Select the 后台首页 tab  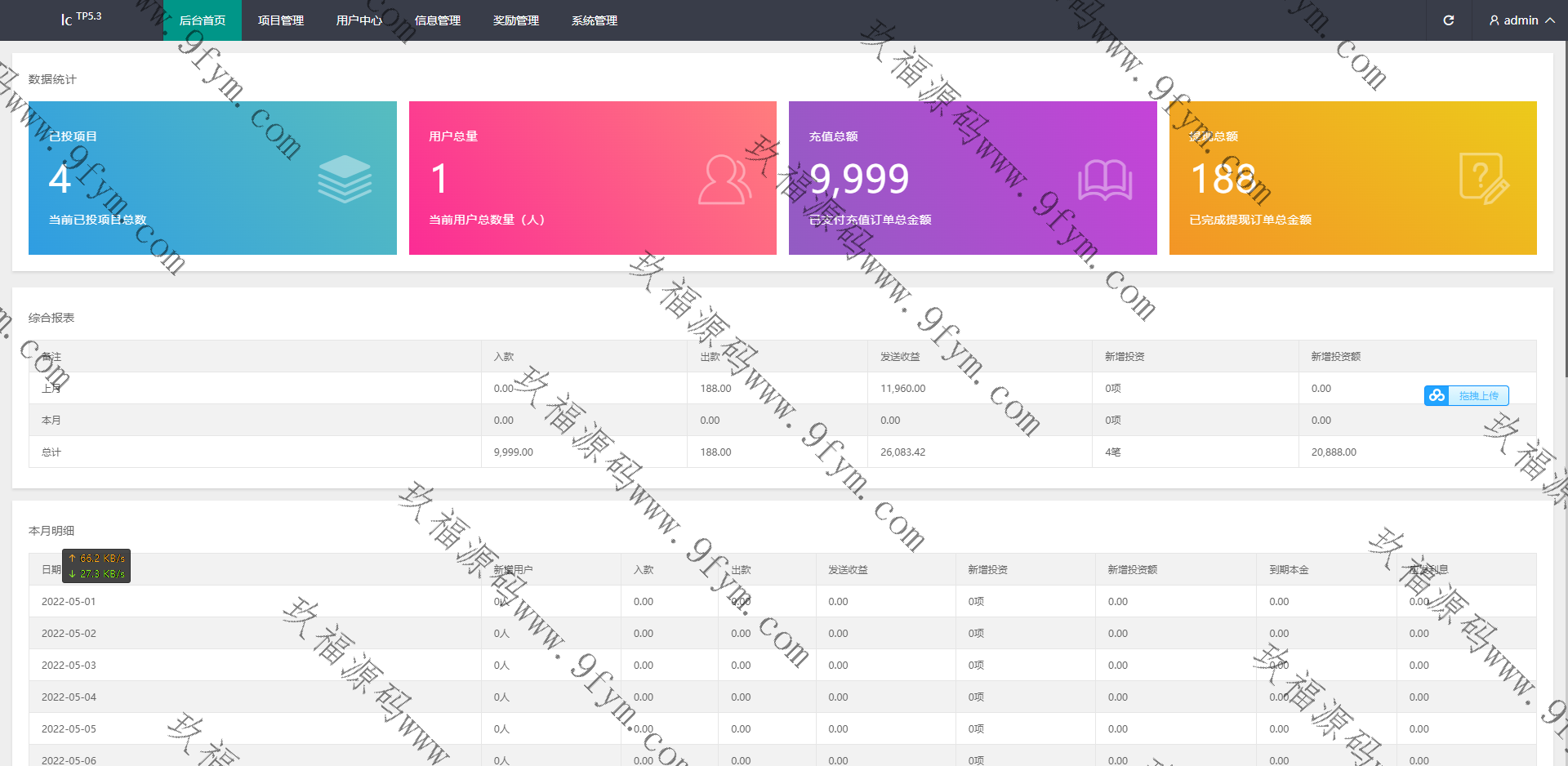[x=203, y=20]
